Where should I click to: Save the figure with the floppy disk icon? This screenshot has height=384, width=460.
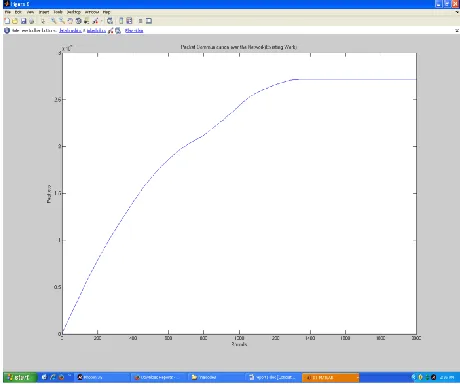pos(23,21)
